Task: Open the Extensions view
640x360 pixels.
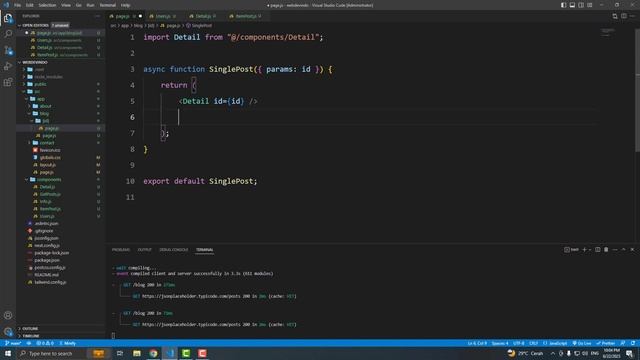Action: click(8, 82)
